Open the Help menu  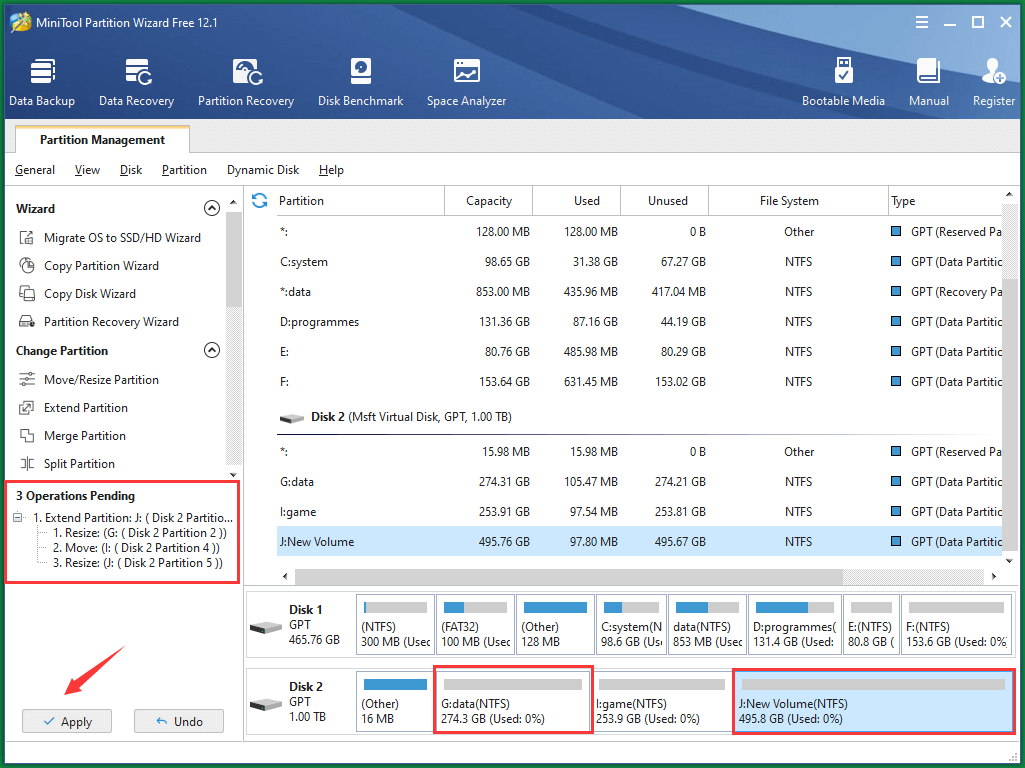click(x=331, y=169)
